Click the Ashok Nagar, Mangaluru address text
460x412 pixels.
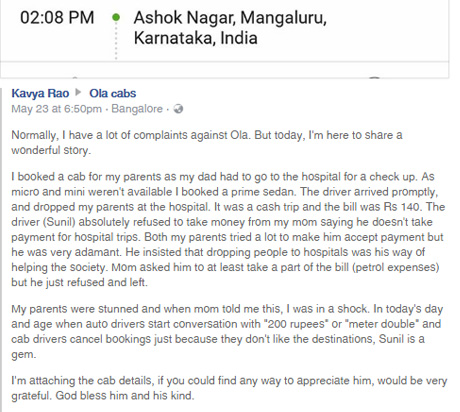pos(230,18)
